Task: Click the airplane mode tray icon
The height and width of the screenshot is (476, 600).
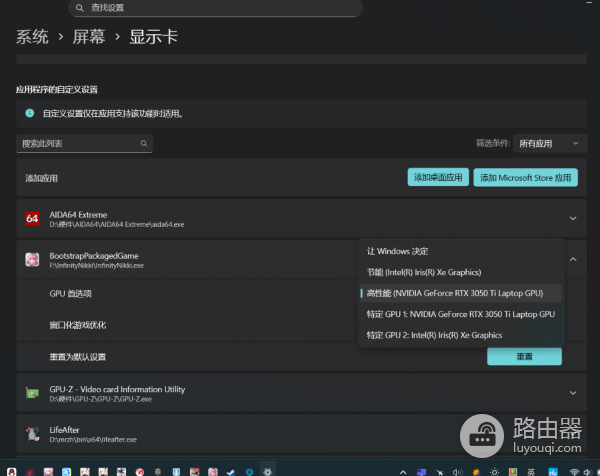Action: [x=440, y=472]
